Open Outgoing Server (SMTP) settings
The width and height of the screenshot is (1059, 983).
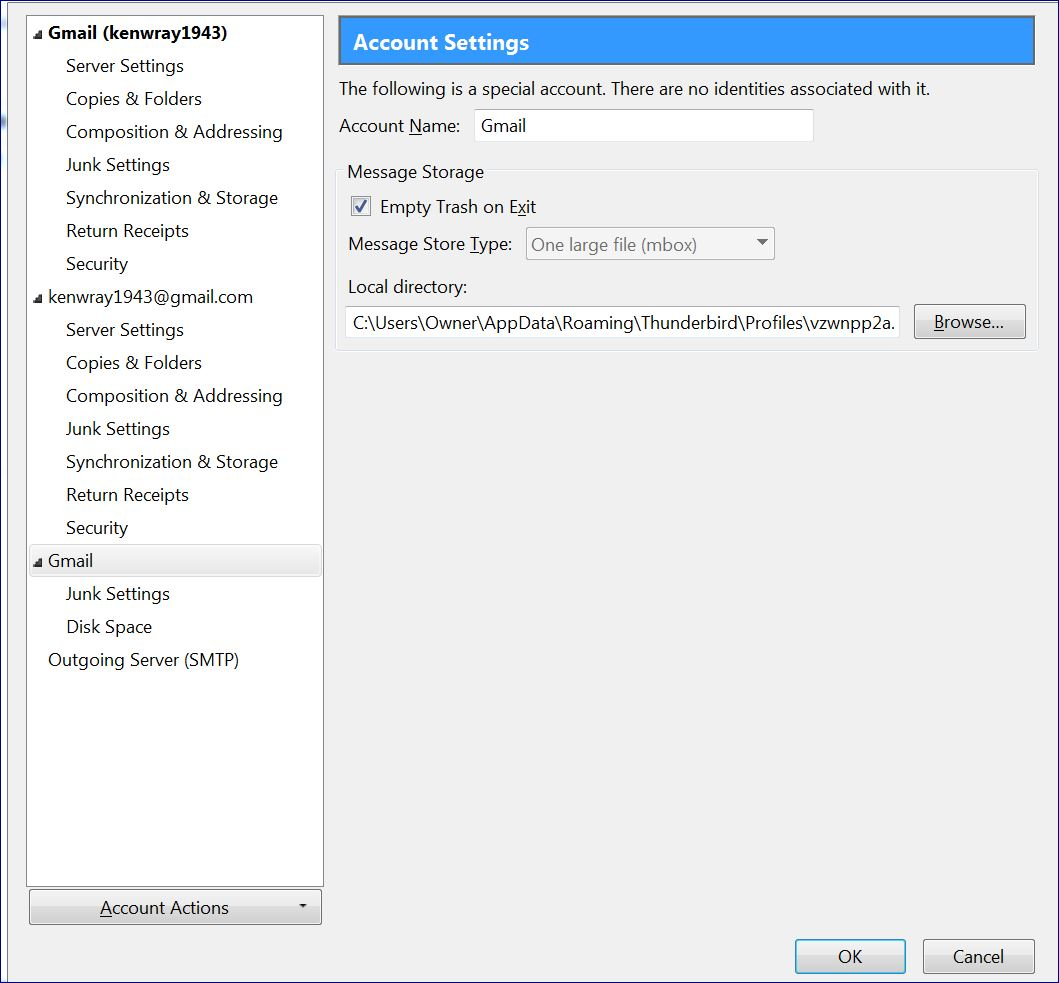[x=143, y=660]
